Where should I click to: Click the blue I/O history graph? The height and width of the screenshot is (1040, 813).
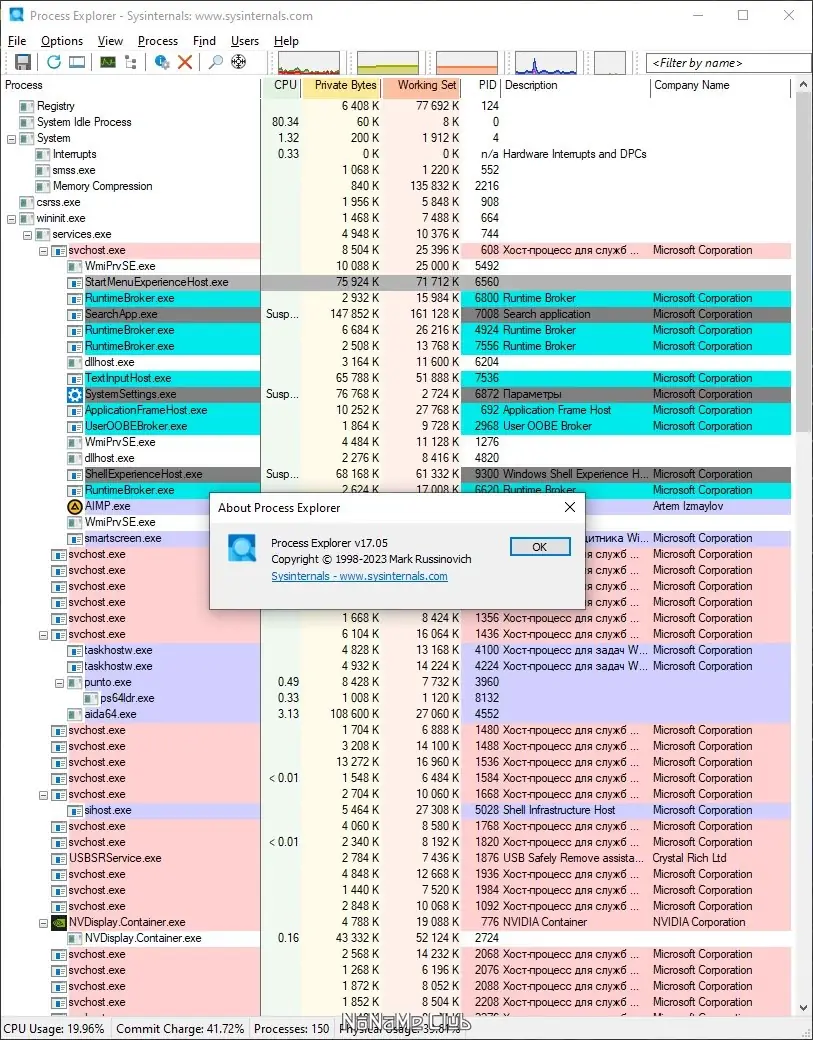click(546, 62)
